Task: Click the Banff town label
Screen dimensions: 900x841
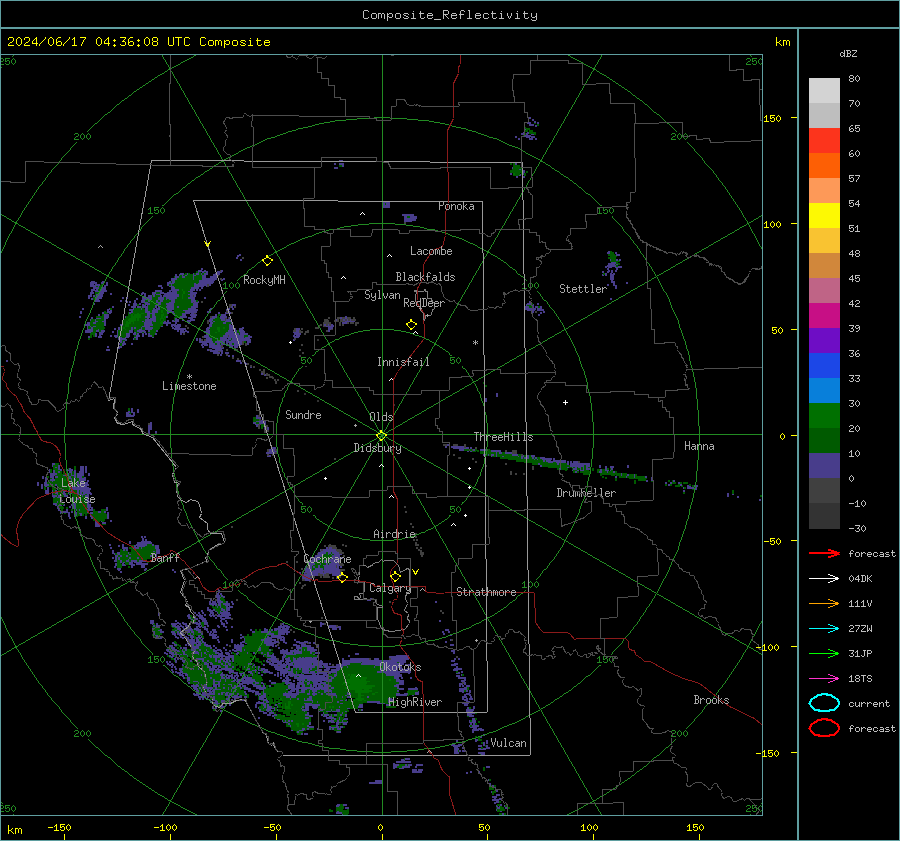Action: (x=165, y=558)
